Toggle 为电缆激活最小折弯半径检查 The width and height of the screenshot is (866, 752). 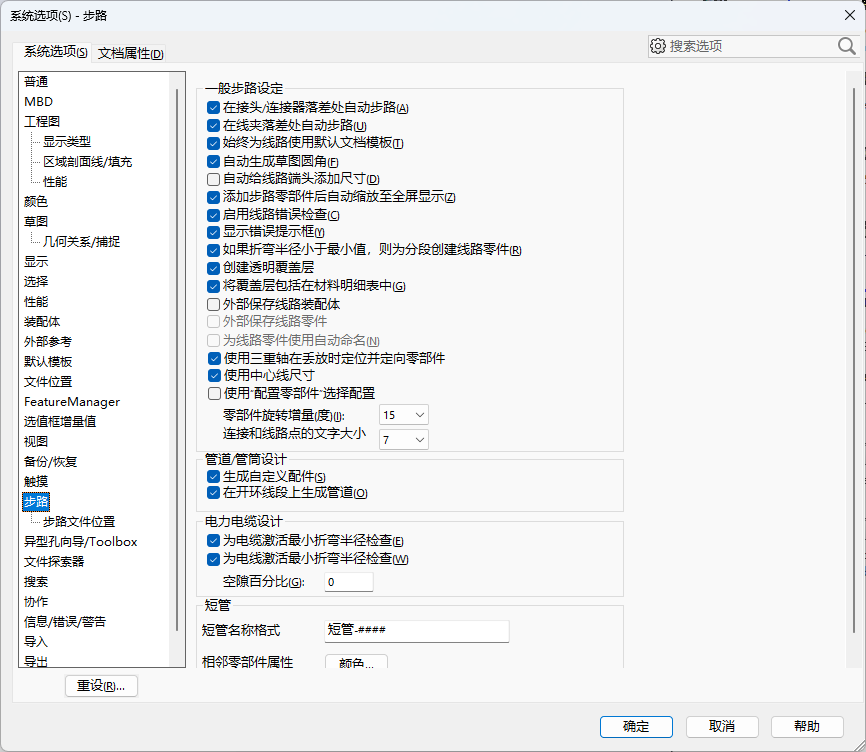pyautogui.click(x=213, y=541)
